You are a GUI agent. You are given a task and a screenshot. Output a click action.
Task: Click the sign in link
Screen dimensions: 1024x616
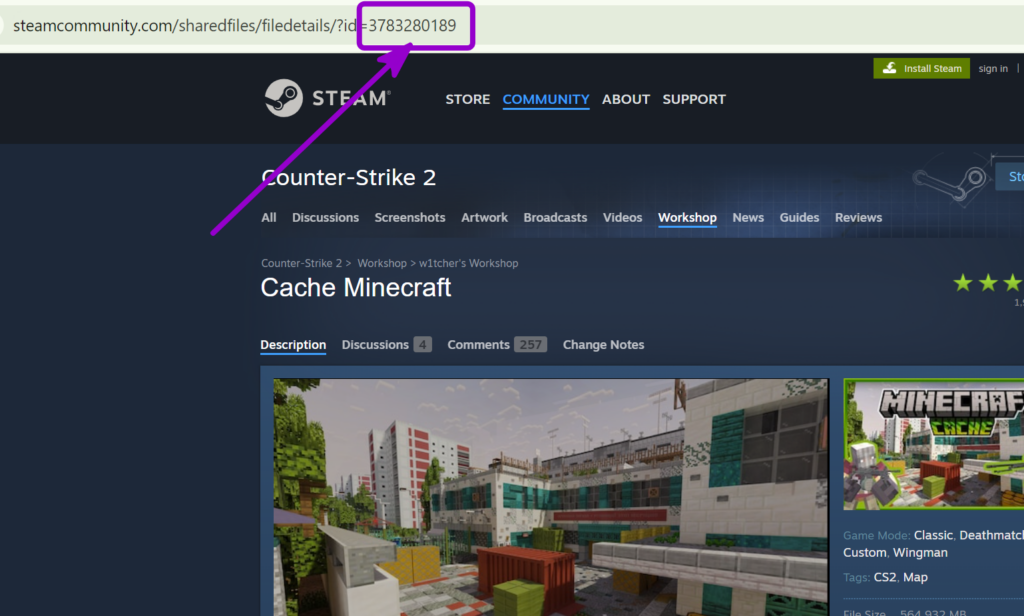pos(993,69)
